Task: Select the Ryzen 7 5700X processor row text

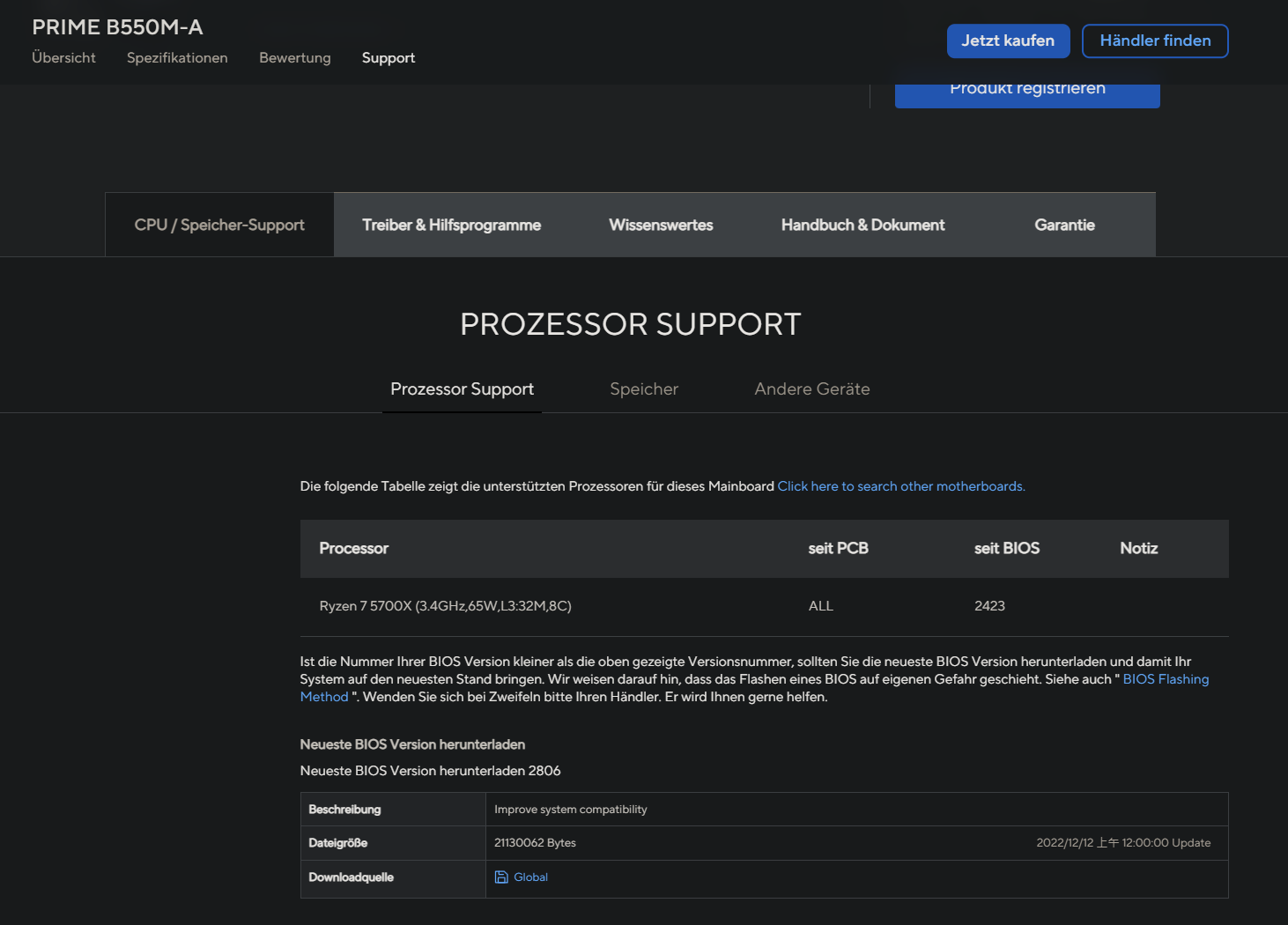Action: (x=445, y=606)
